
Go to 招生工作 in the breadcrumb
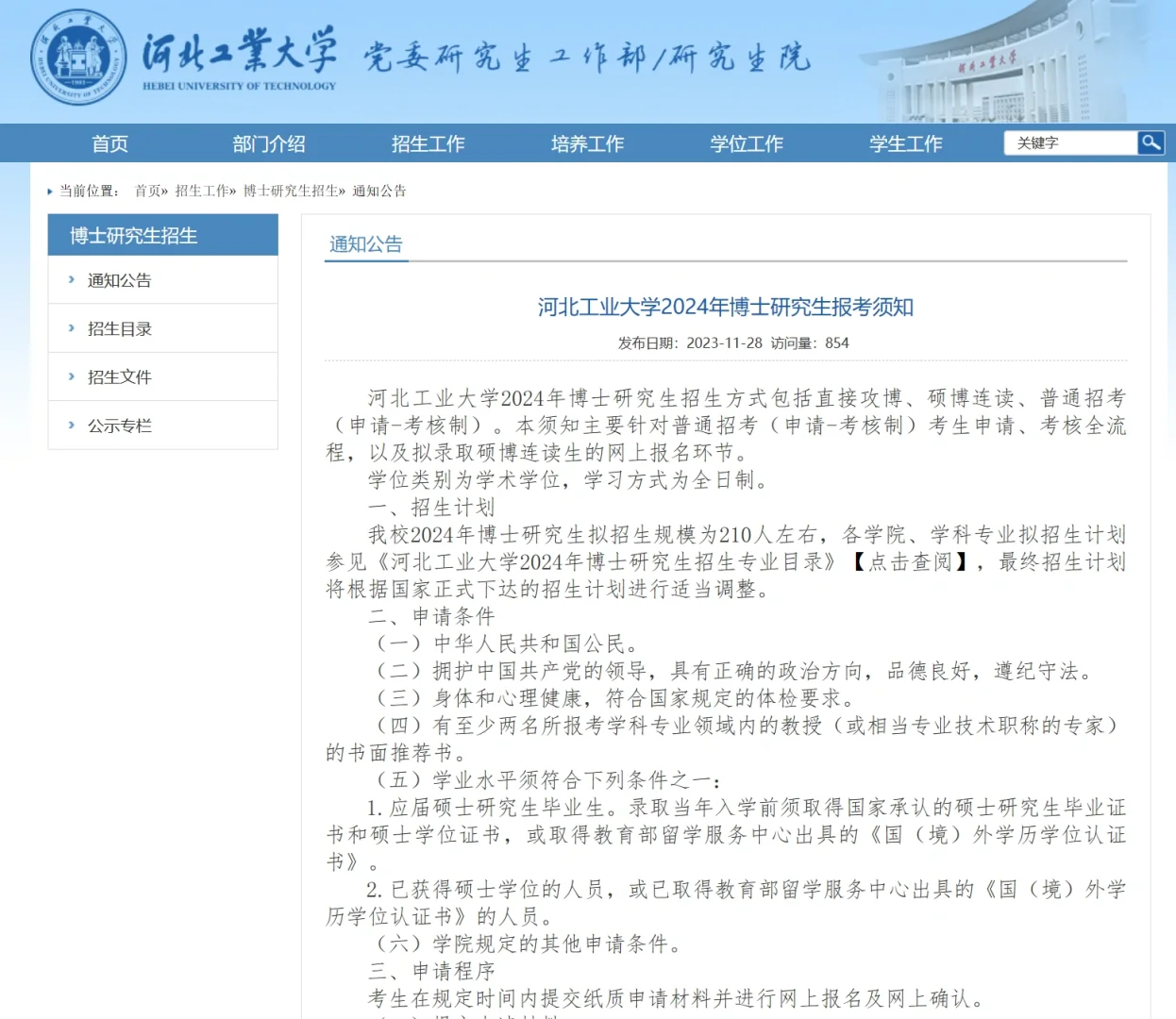coord(201,191)
